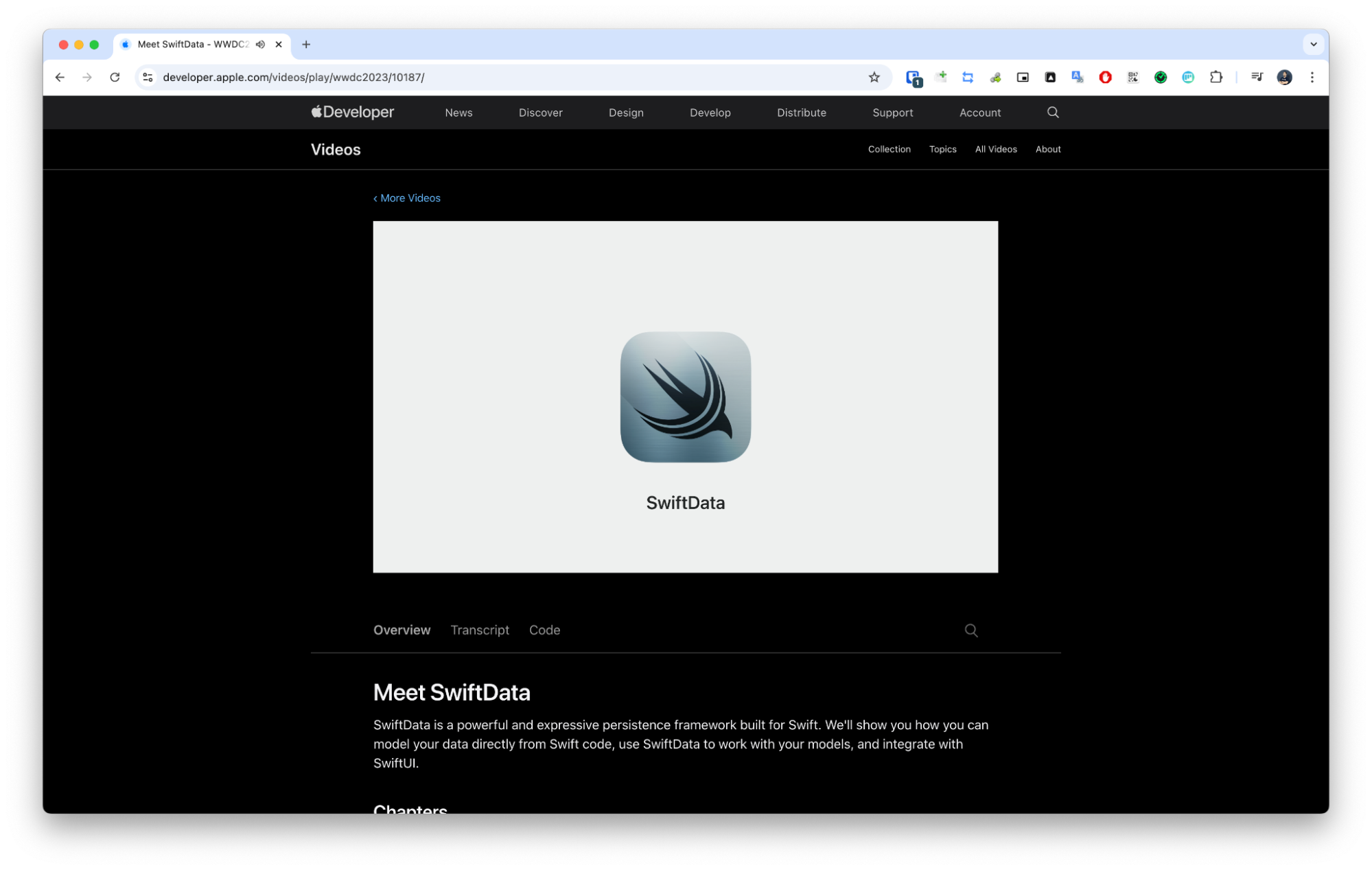Open the Collection link
1372x870 pixels.
point(889,150)
